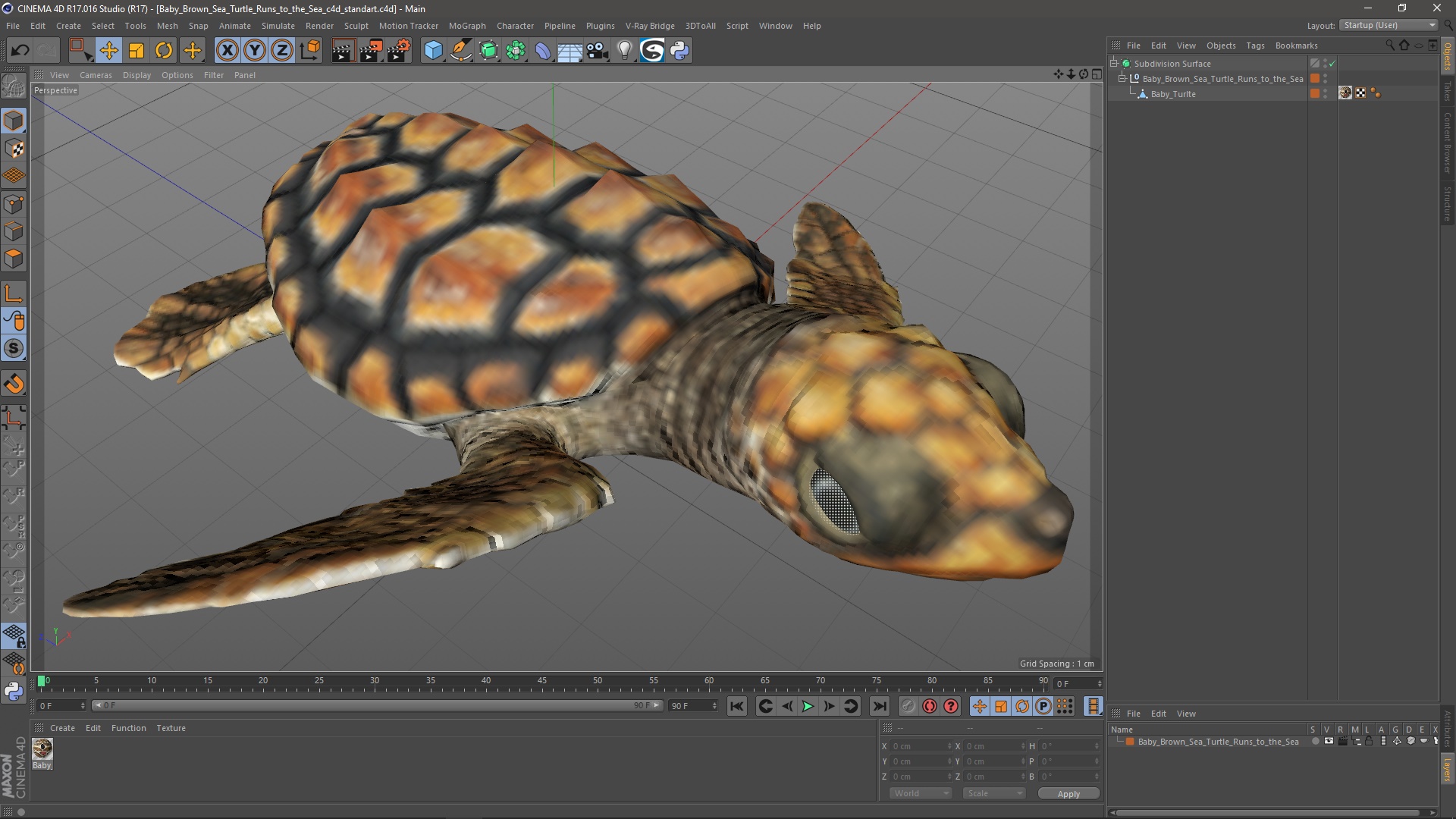Add a Cube primitive object
The image size is (1456, 819).
(x=433, y=51)
